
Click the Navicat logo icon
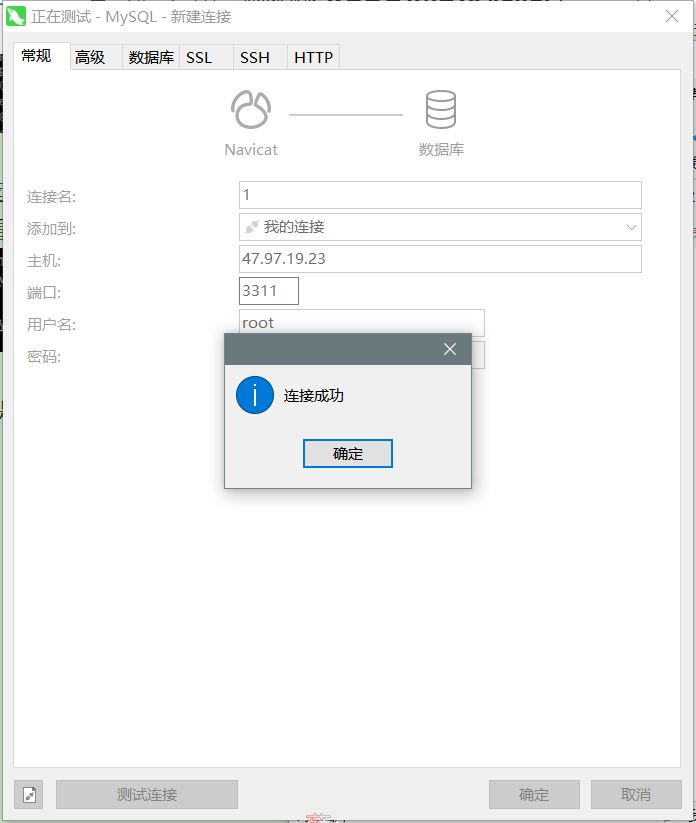coord(251,110)
